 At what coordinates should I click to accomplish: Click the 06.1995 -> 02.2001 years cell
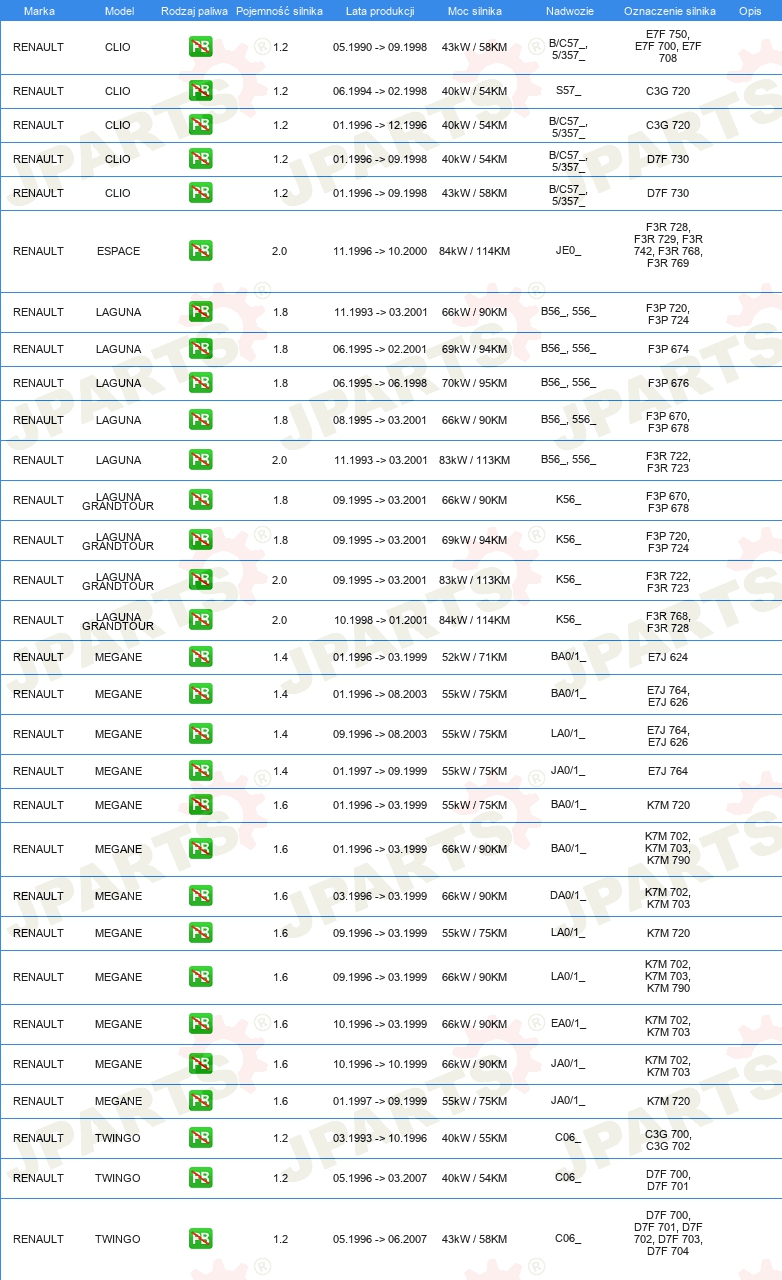380,349
